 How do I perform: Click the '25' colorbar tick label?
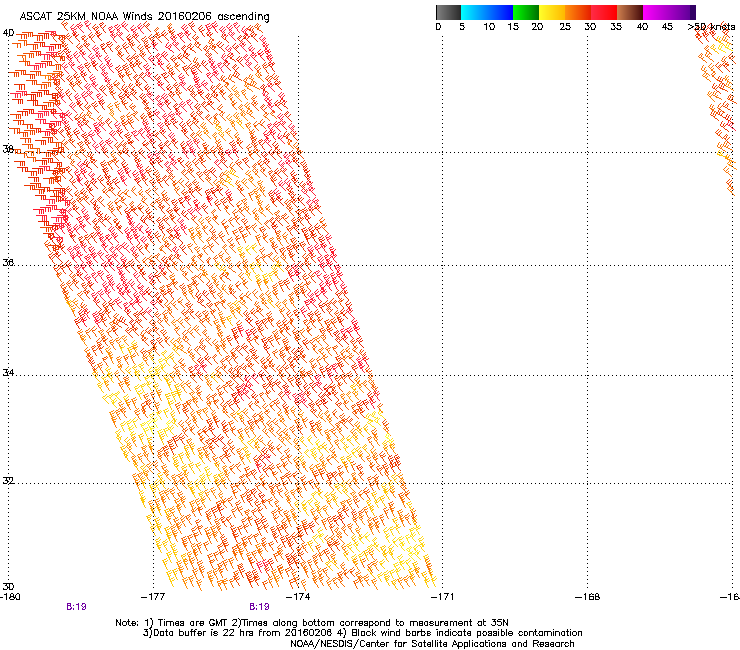[565, 27]
